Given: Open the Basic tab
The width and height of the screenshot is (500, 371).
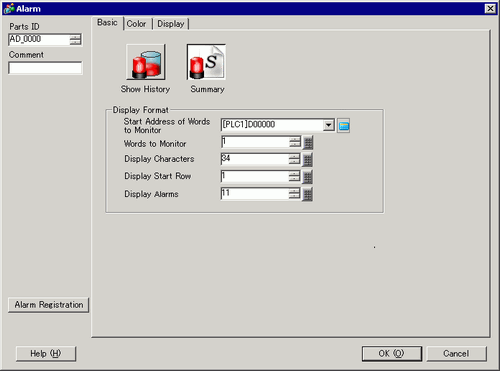Looking at the screenshot, I should coord(107,23).
